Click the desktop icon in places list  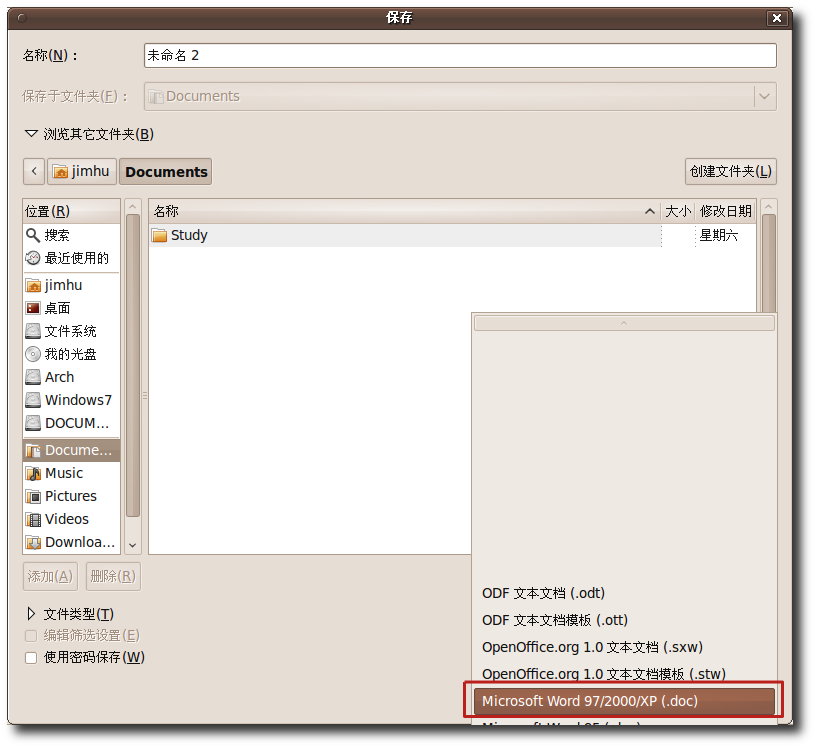33,308
